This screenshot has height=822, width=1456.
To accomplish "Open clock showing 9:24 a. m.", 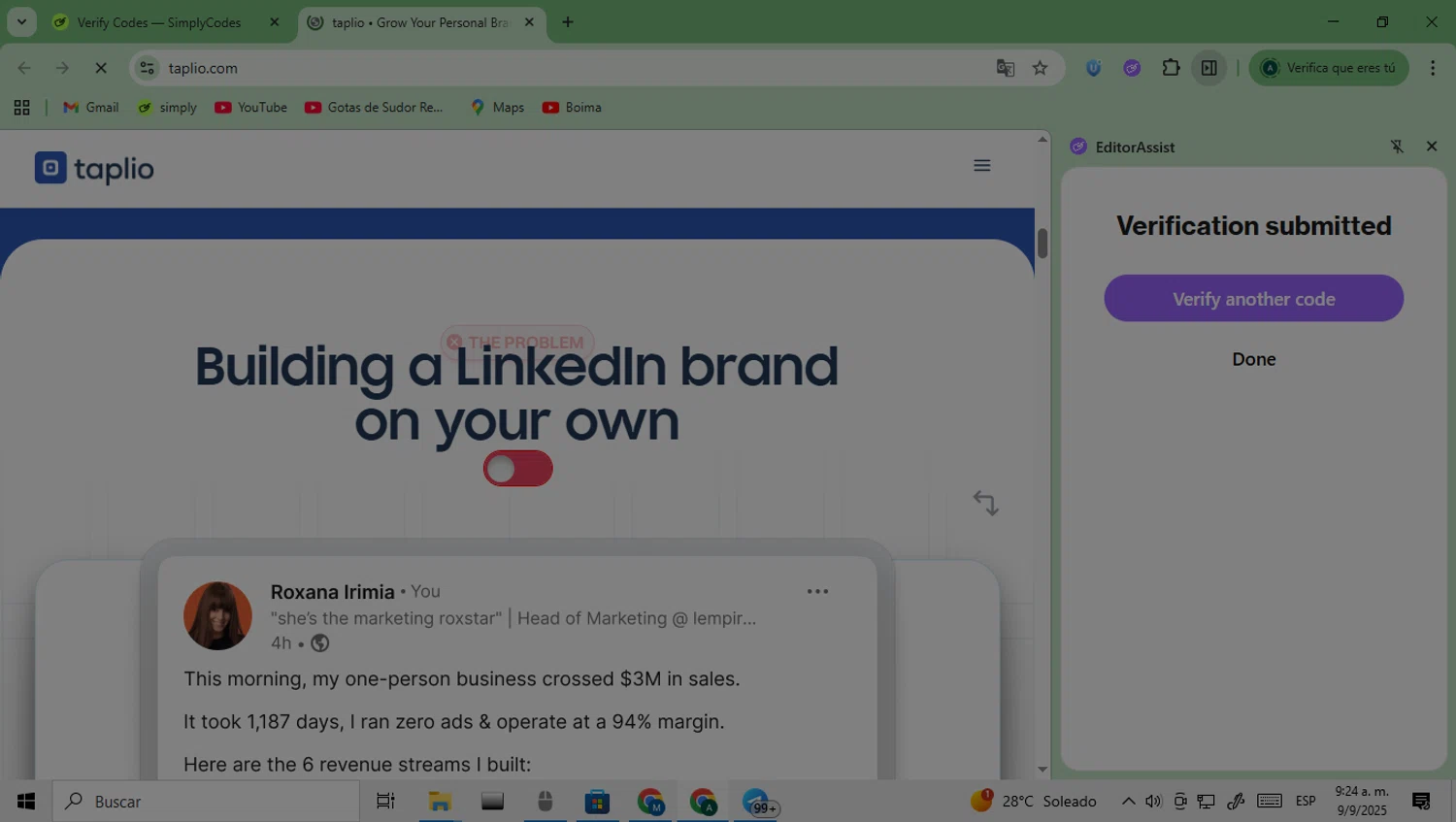I will (x=1362, y=801).
